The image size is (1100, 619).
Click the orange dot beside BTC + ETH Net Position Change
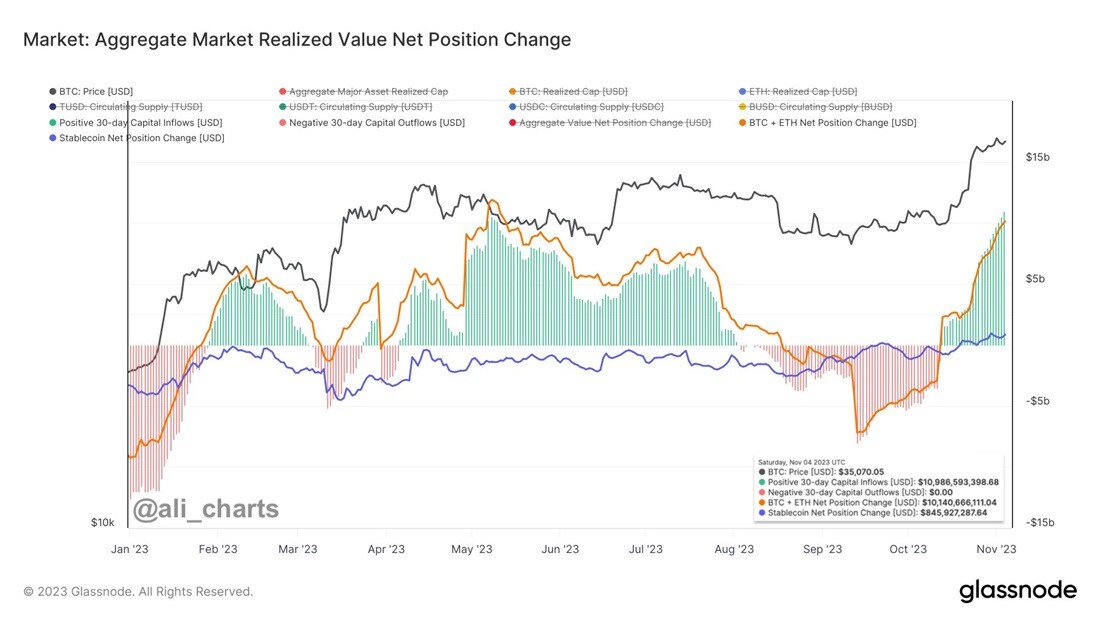pos(742,123)
